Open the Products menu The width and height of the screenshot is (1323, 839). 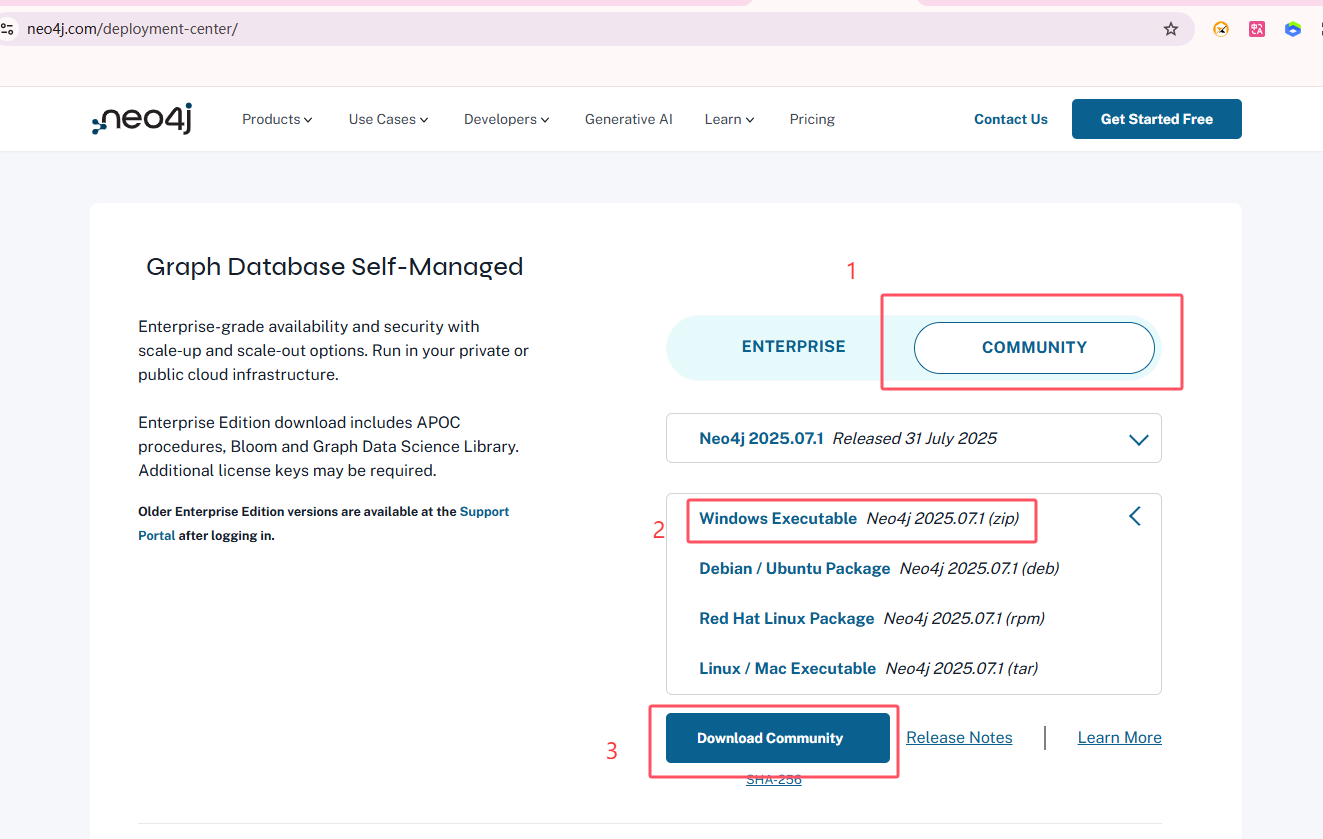click(x=277, y=119)
